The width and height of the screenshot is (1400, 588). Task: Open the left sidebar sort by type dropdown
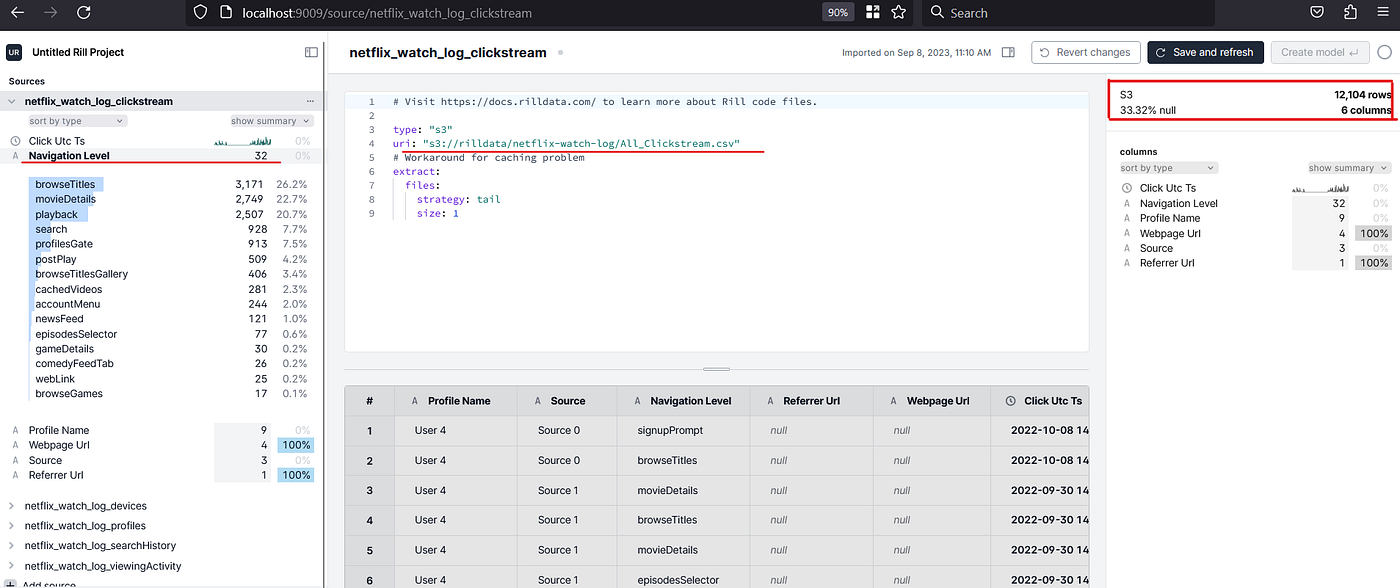click(x=77, y=121)
